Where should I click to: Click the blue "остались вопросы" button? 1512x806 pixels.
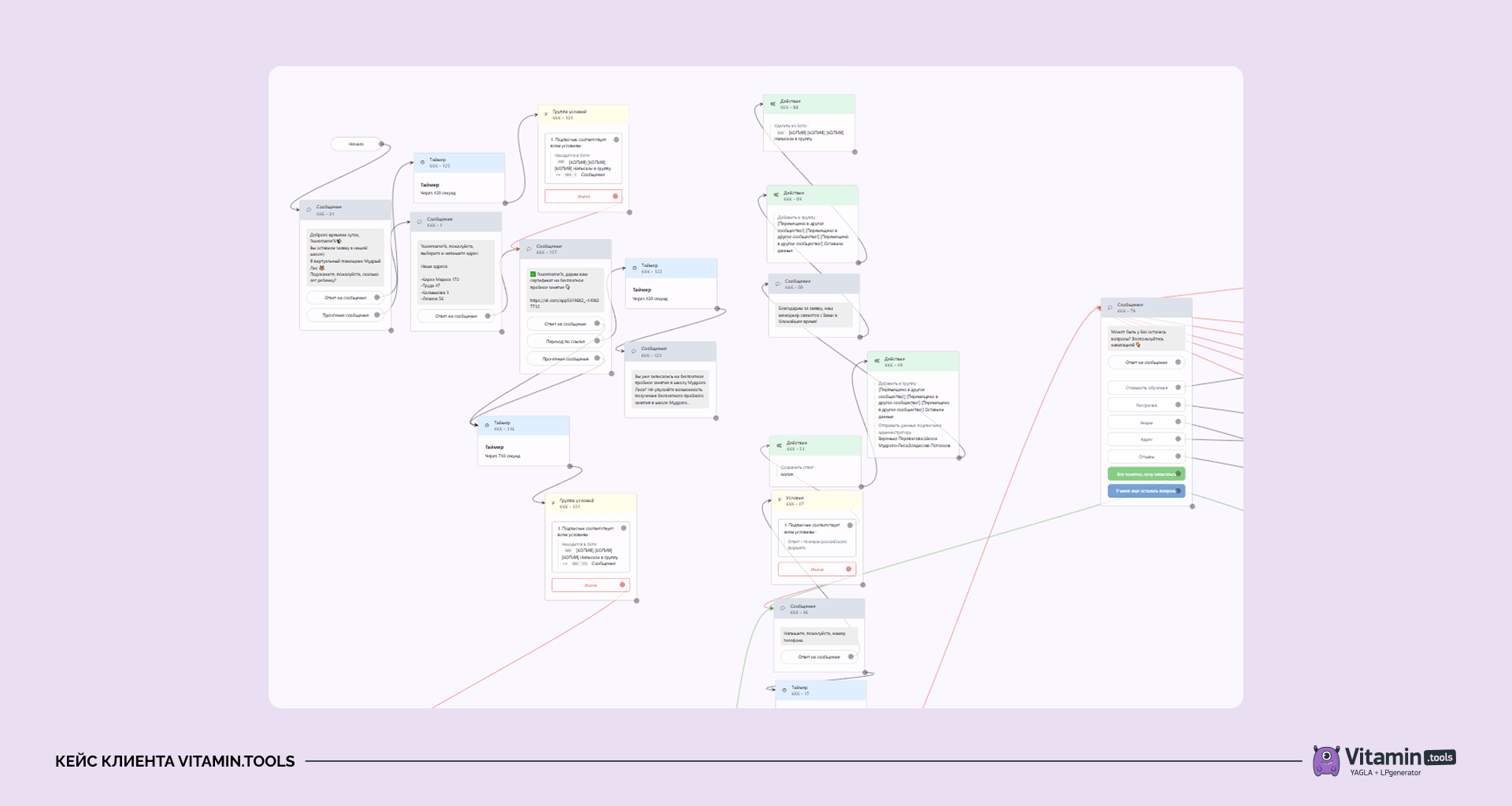point(1146,491)
